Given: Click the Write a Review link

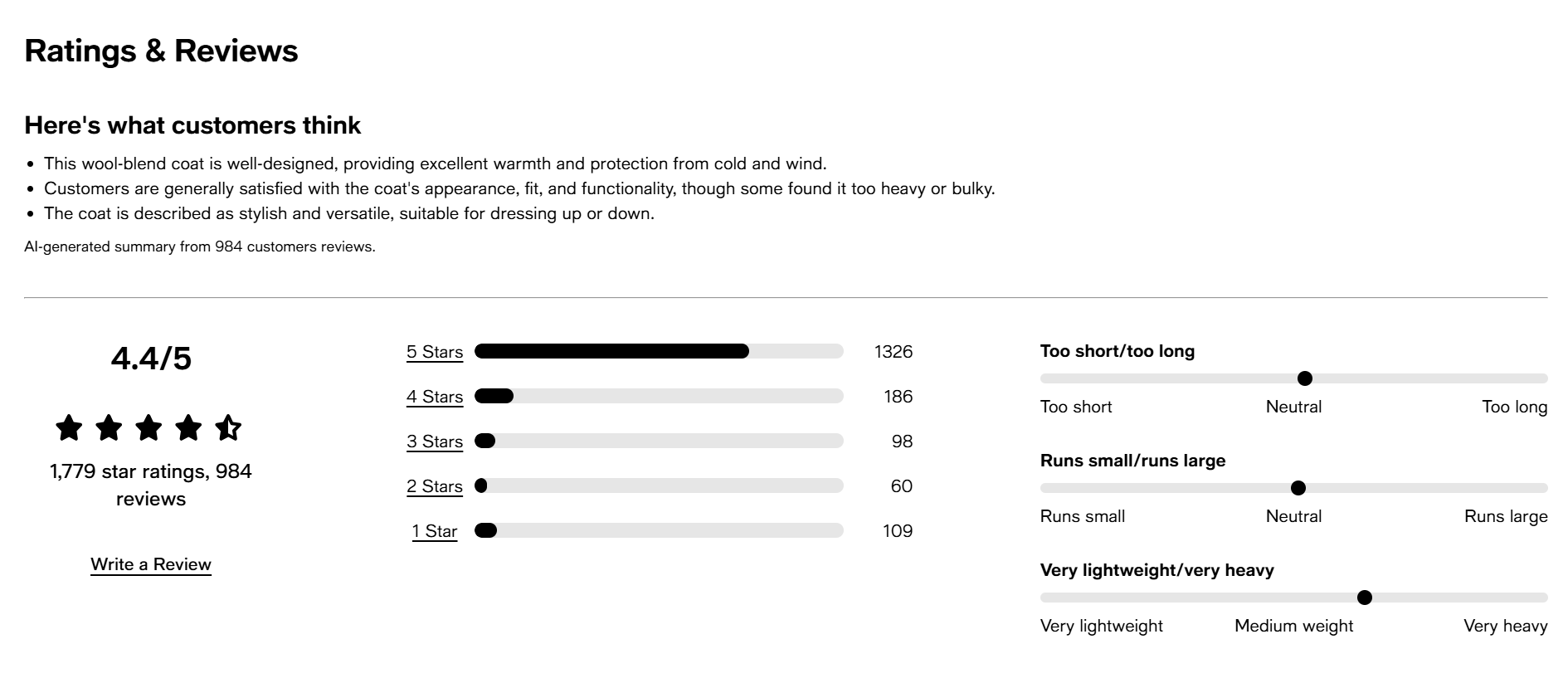Looking at the screenshot, I should point(151,564).
